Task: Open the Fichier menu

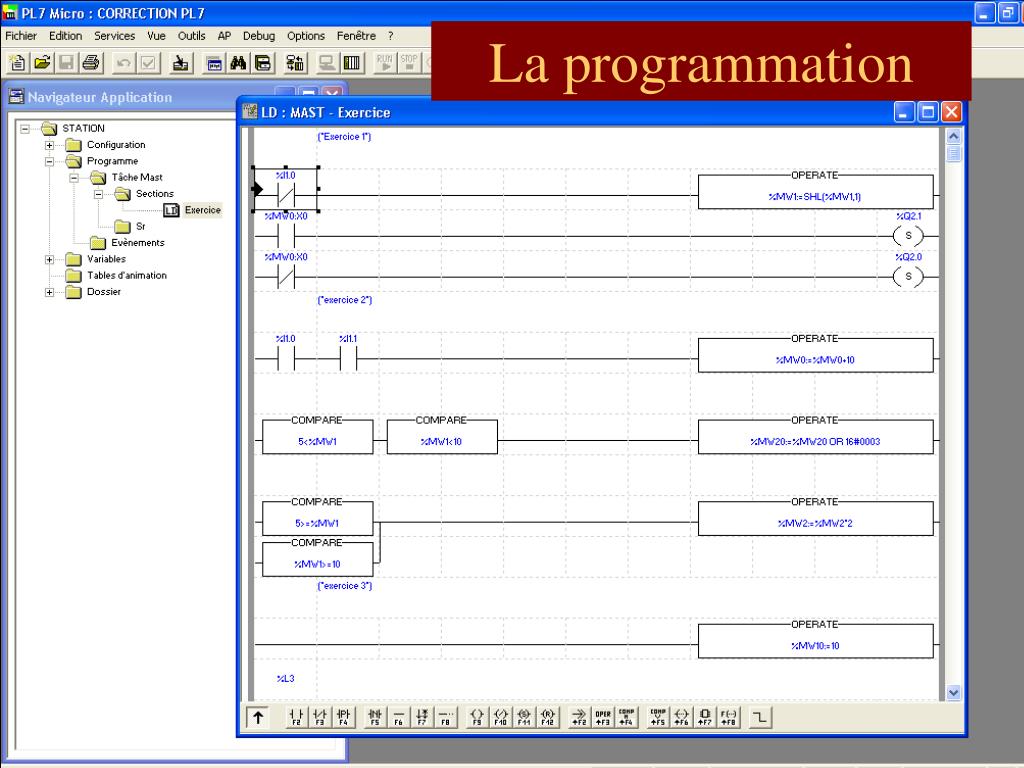Action: tap(21, 36)
